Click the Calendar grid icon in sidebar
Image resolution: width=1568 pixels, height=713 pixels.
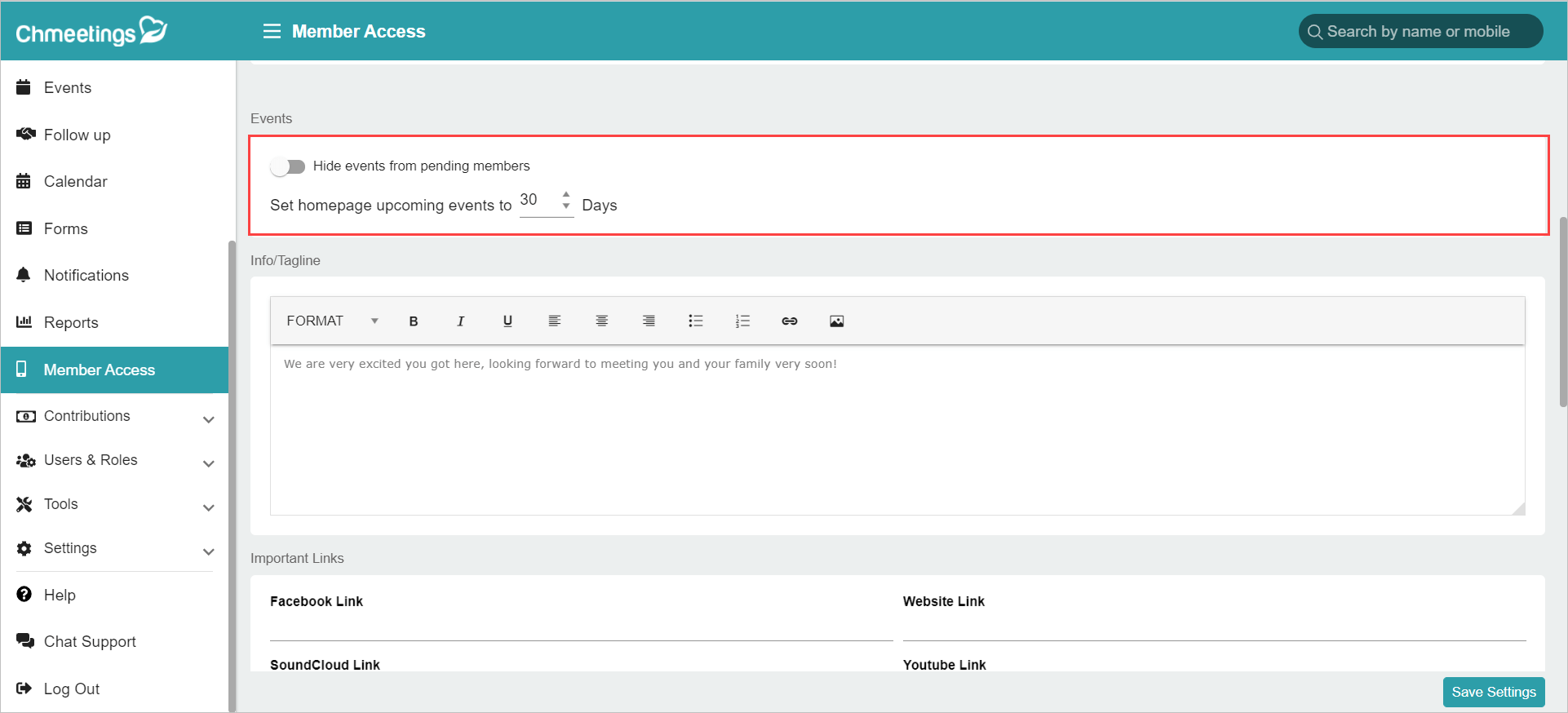(x=24, y=181)
